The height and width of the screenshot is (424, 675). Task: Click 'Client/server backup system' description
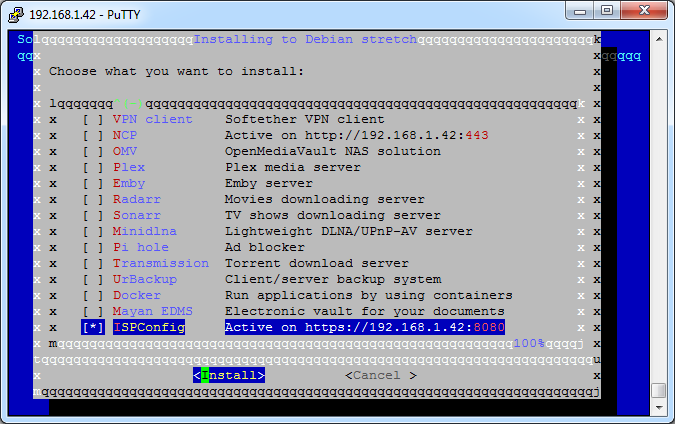point(333,279)
